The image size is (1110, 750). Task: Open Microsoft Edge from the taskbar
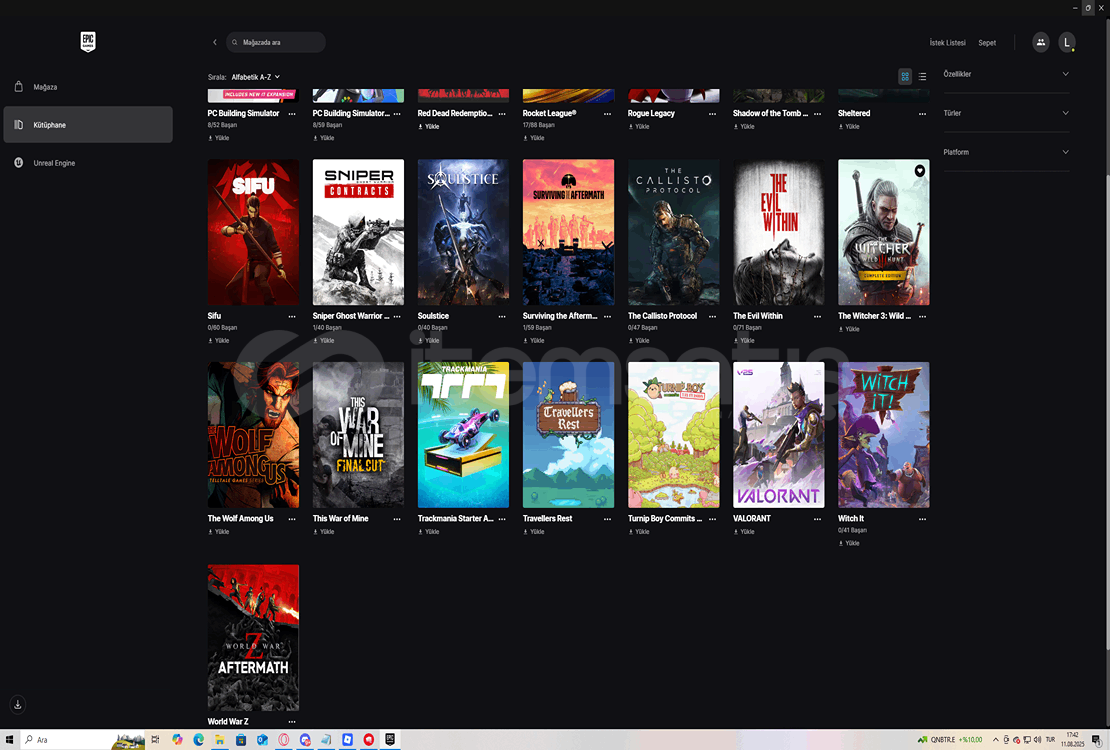pyautogui.click(x=198, y=739)
